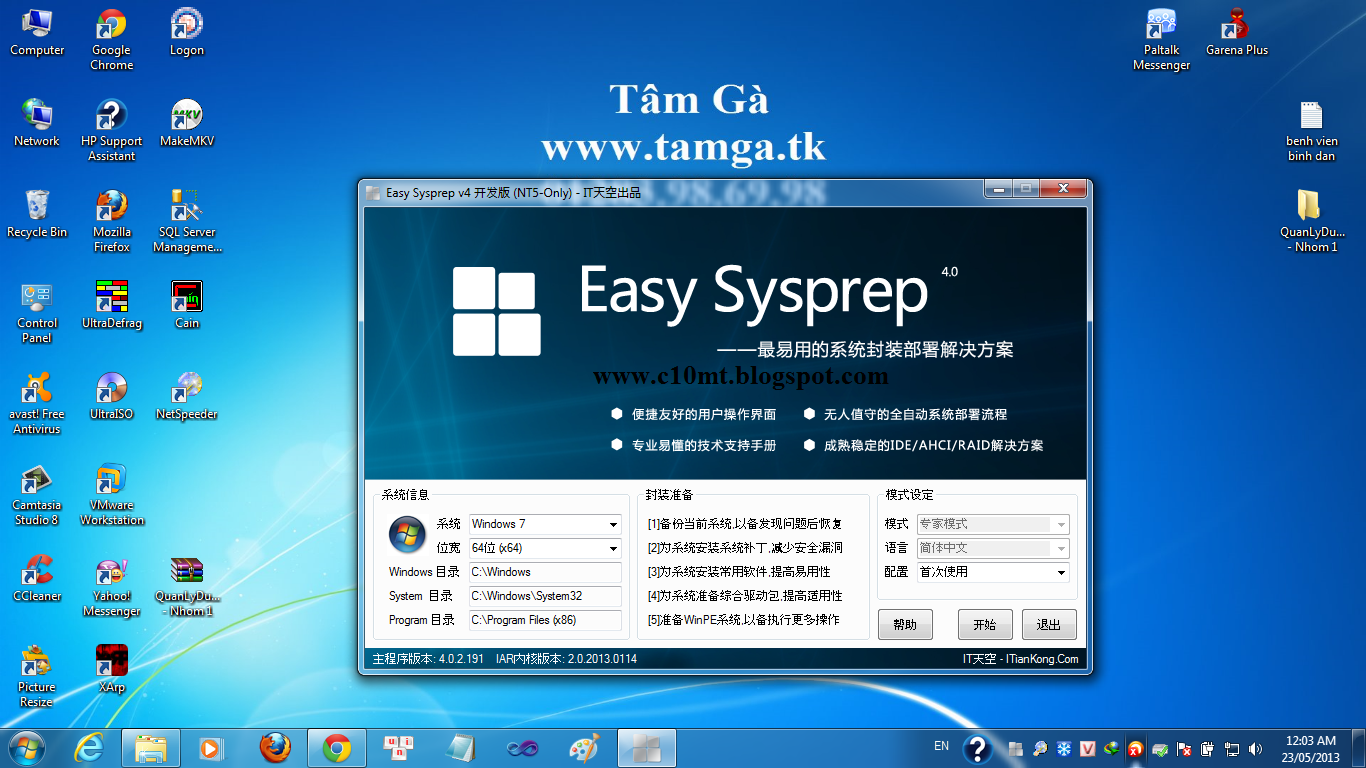Open the volume speaker tray icon
This screenshot has width=1366, height=768.
(1257, 749)
